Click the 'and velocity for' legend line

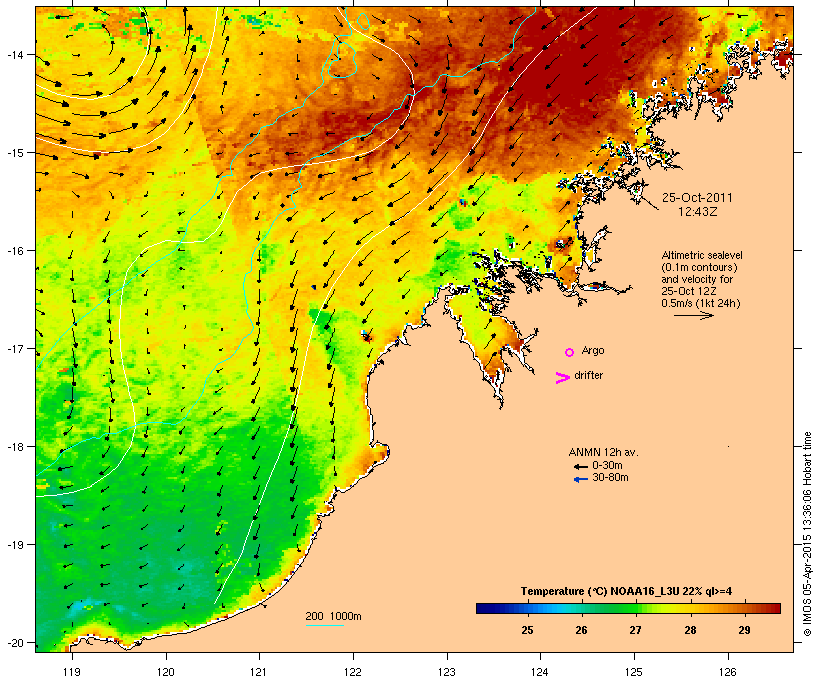click(x=697, y=279)
